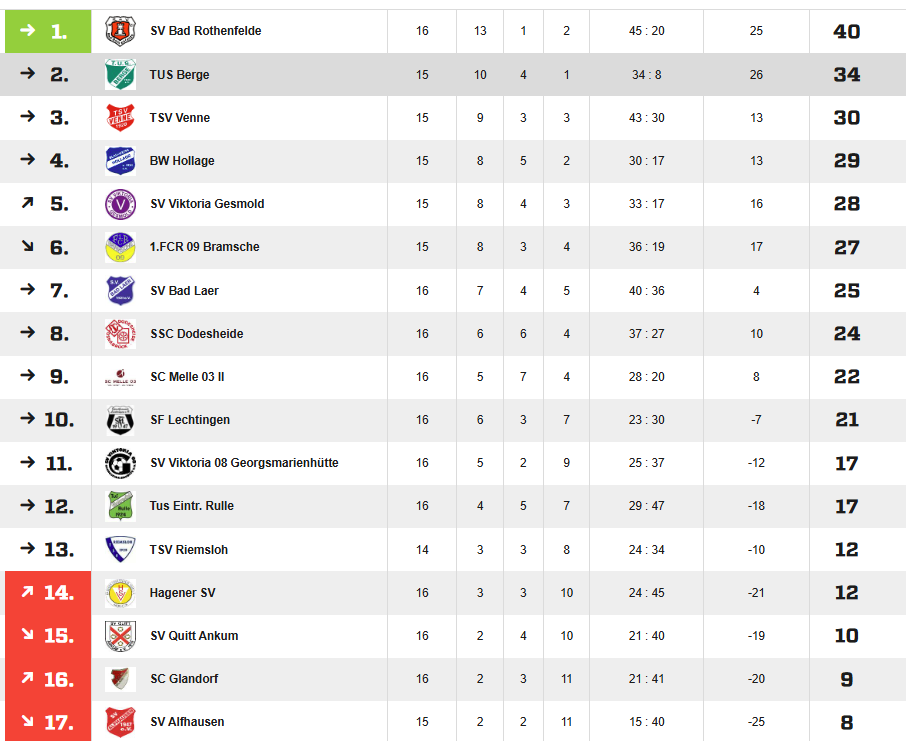
Task: Select SV Viktoria 08 Georgsmarienhütte team name
Action: point(244,463)
